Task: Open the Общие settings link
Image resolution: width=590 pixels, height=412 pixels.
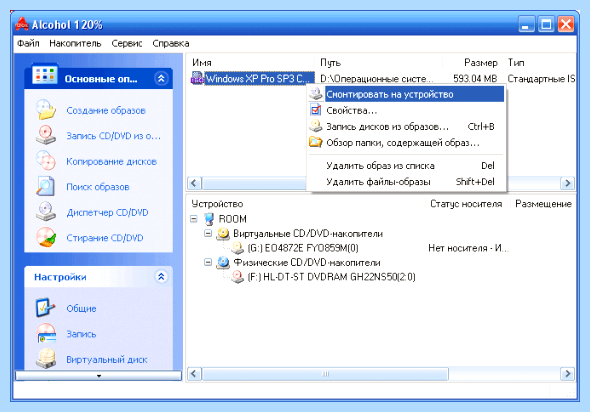Action: 81,308
